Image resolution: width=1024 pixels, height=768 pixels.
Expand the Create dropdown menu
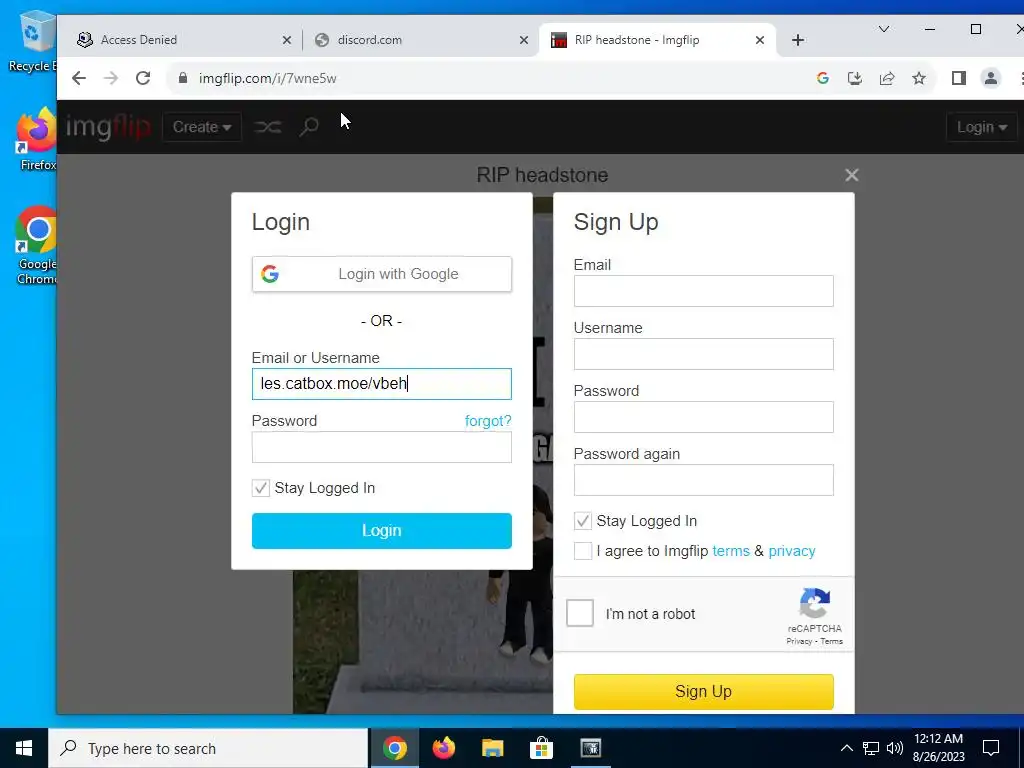[202, 127]
